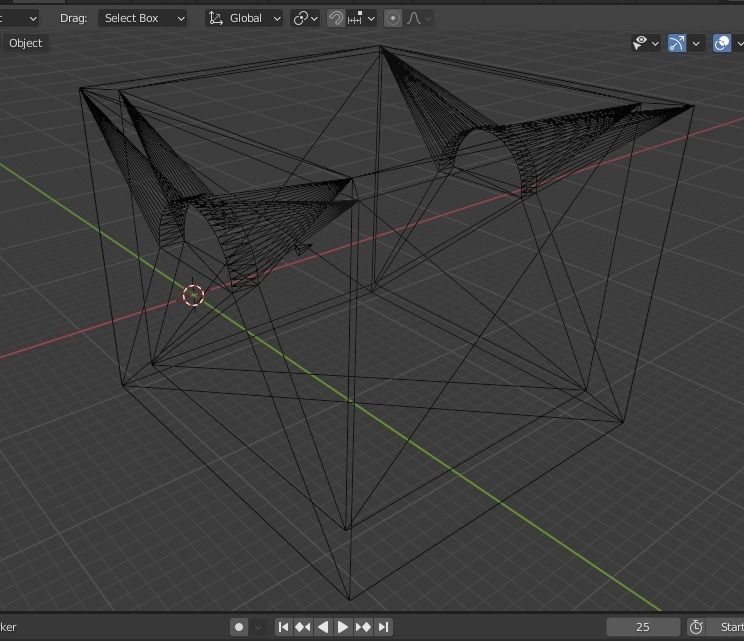Toggle the viewport overlays button
The height and width of the screenshot is (641, 744).
722,43
